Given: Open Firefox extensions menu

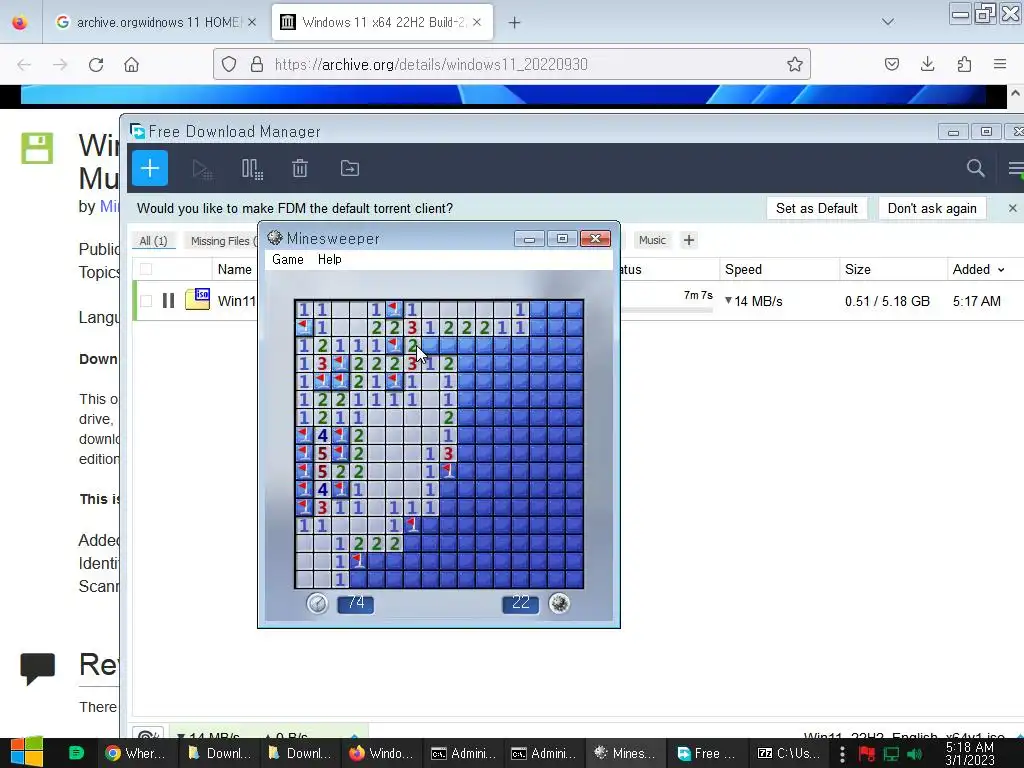Looking at the screenshot, I should click(x=964, y=64).
